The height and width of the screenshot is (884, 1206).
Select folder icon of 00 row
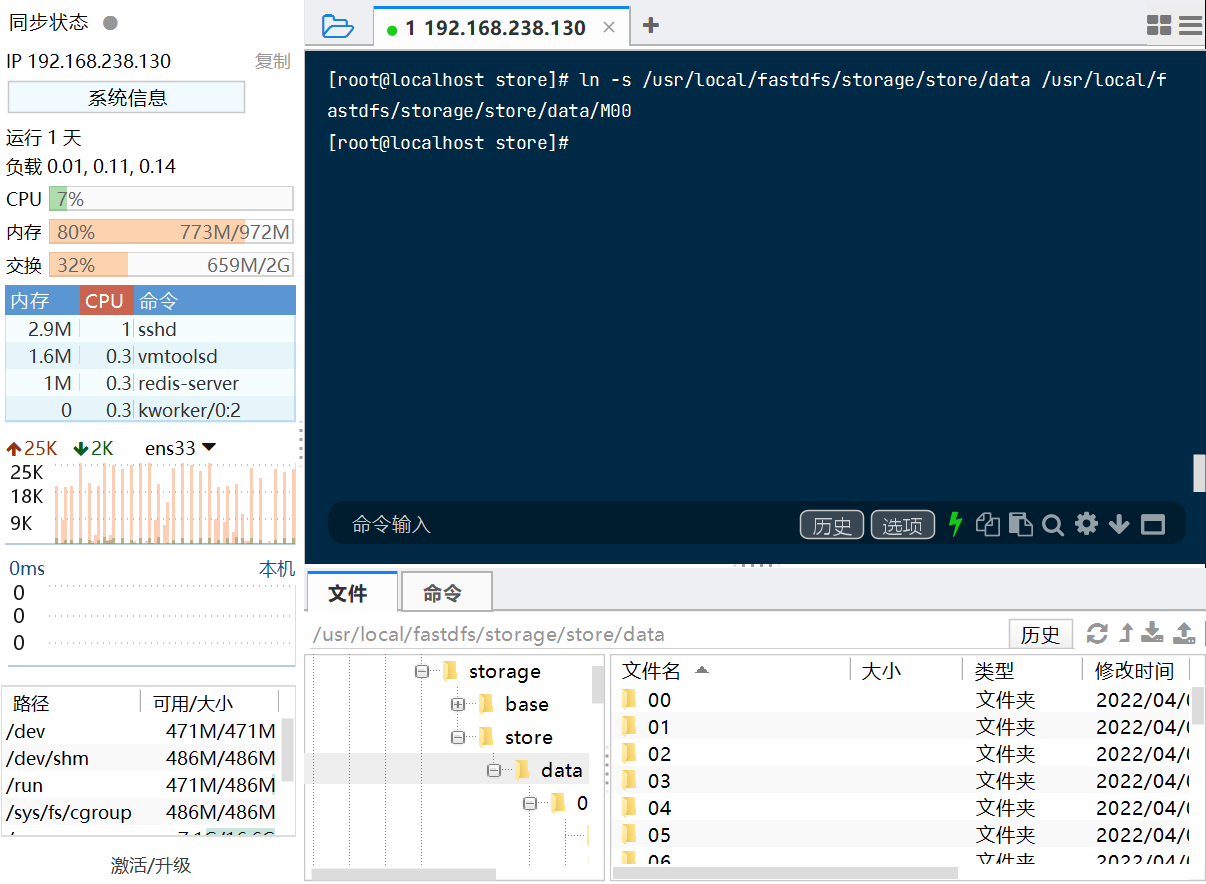[x=629, y=699]
